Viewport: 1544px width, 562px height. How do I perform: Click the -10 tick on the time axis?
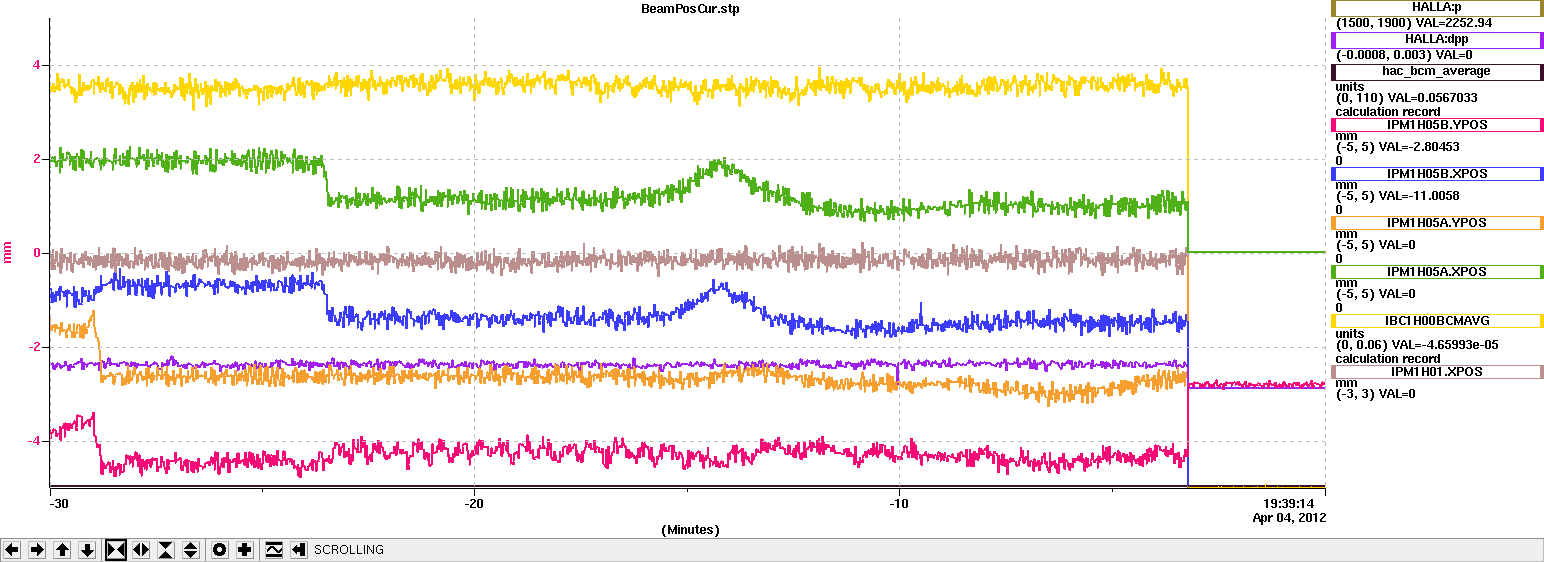tap(899, 504)
